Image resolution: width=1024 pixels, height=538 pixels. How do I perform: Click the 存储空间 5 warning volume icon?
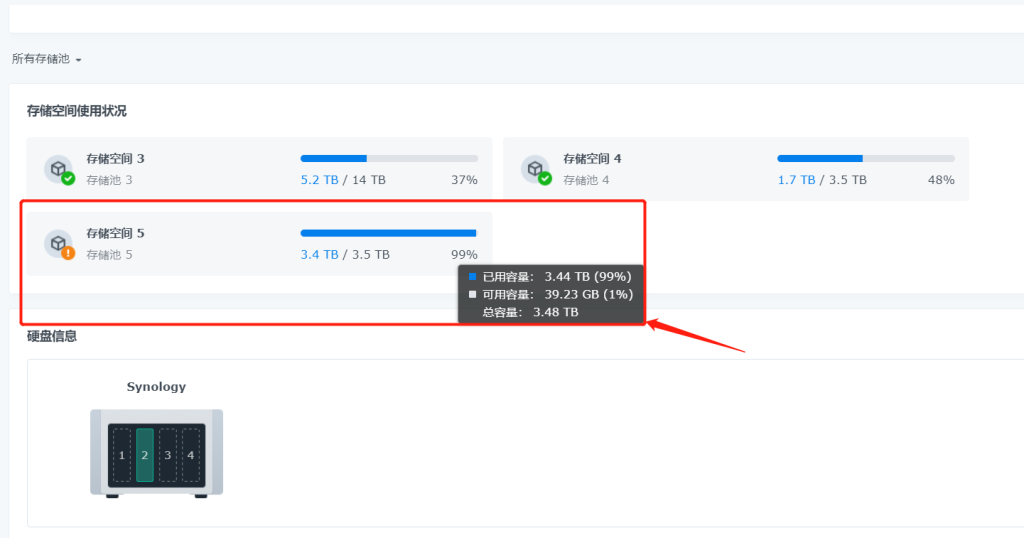59,244
